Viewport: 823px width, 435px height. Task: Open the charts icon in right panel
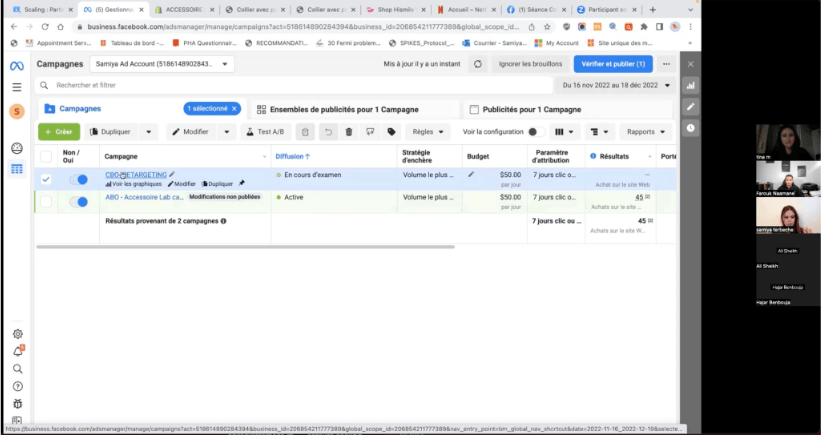click(x=691, y=86)
